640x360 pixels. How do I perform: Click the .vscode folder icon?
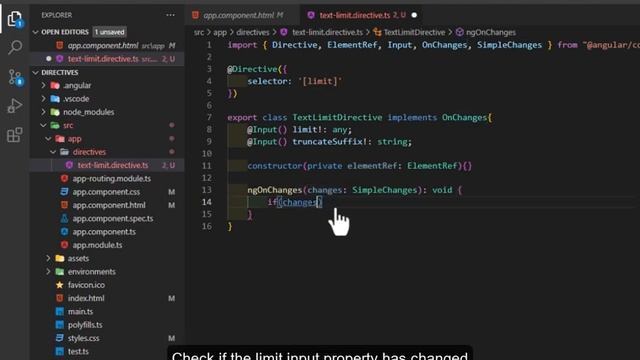[x=55, y=99]
